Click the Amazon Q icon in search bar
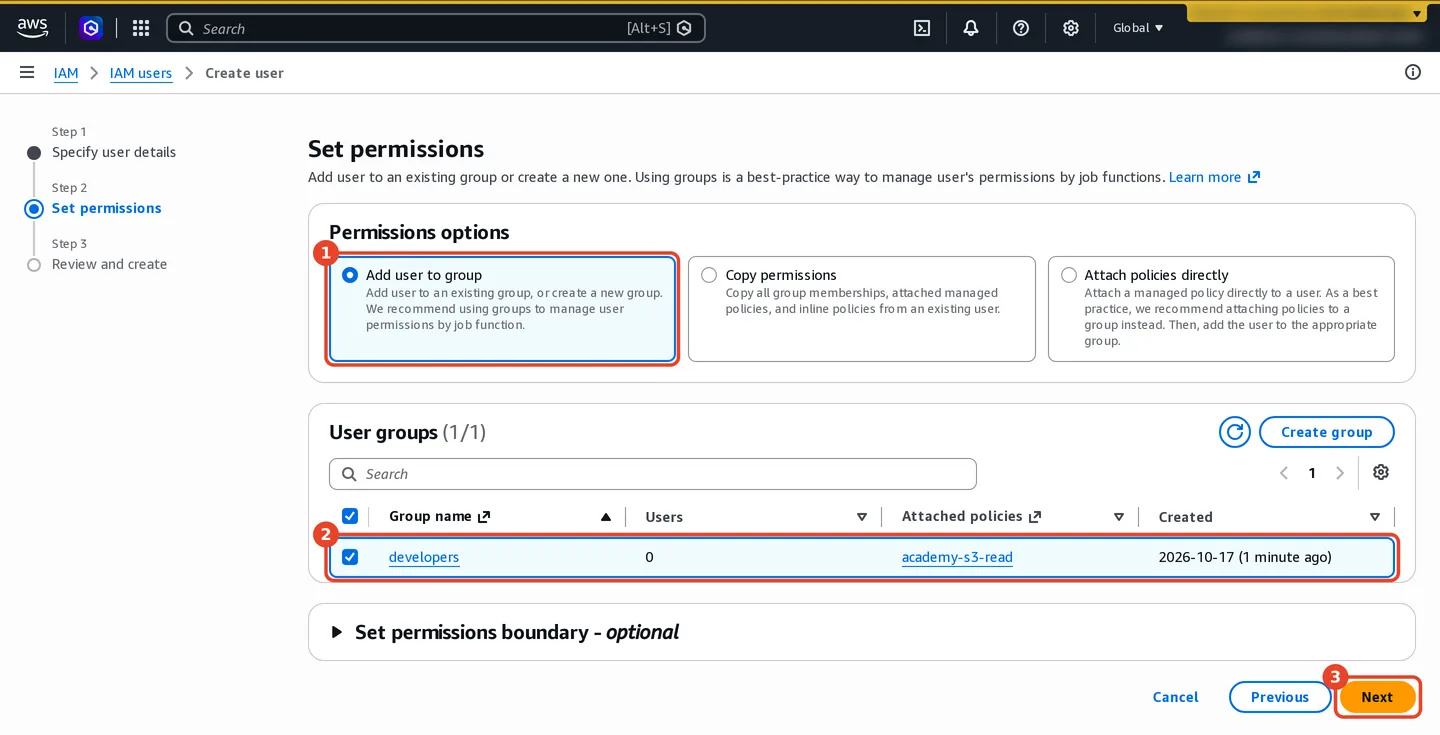 coord(684,28)
